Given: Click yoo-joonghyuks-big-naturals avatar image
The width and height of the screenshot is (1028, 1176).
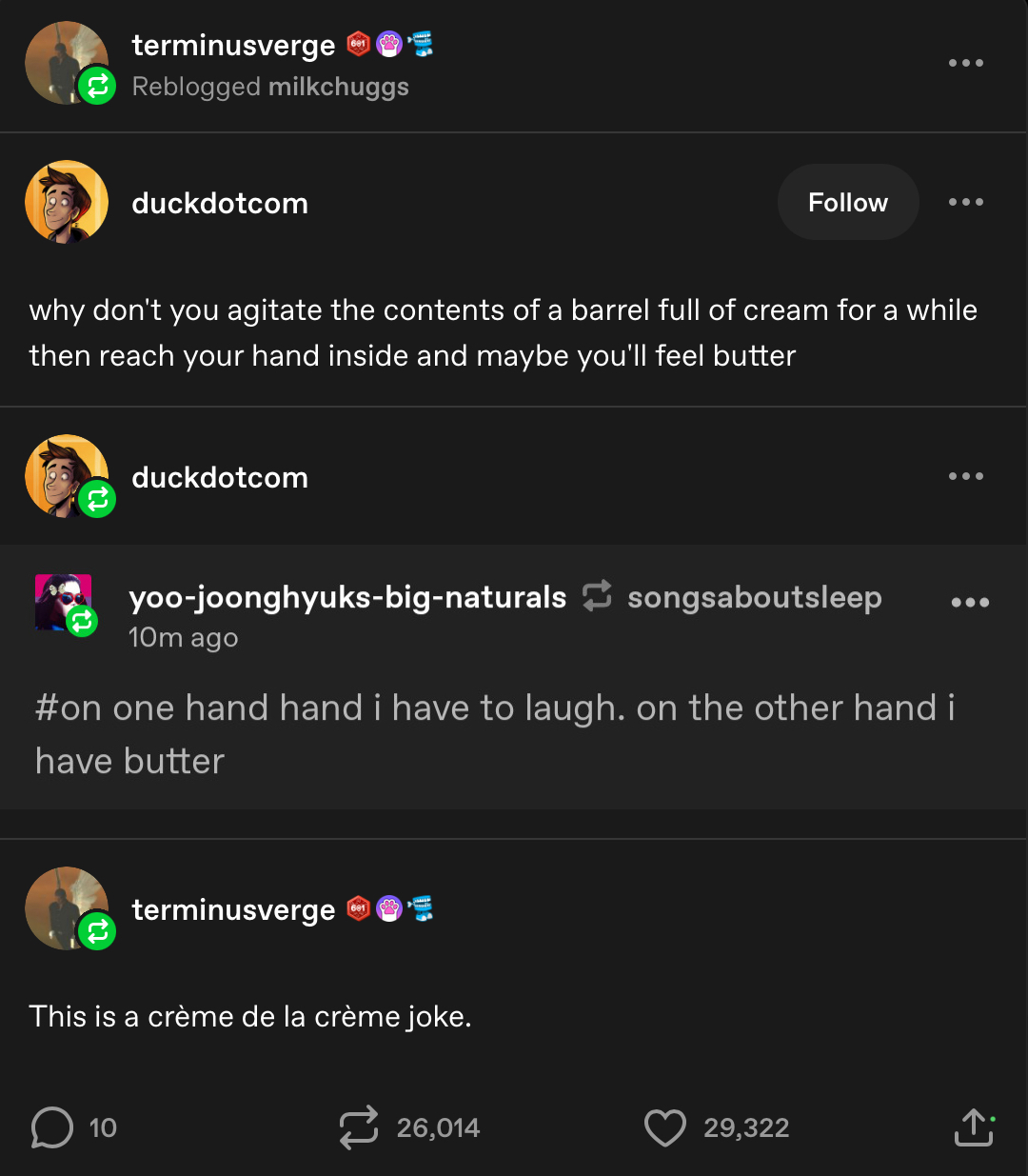Looking at the screenshot, I should click(x=62, y=601).
